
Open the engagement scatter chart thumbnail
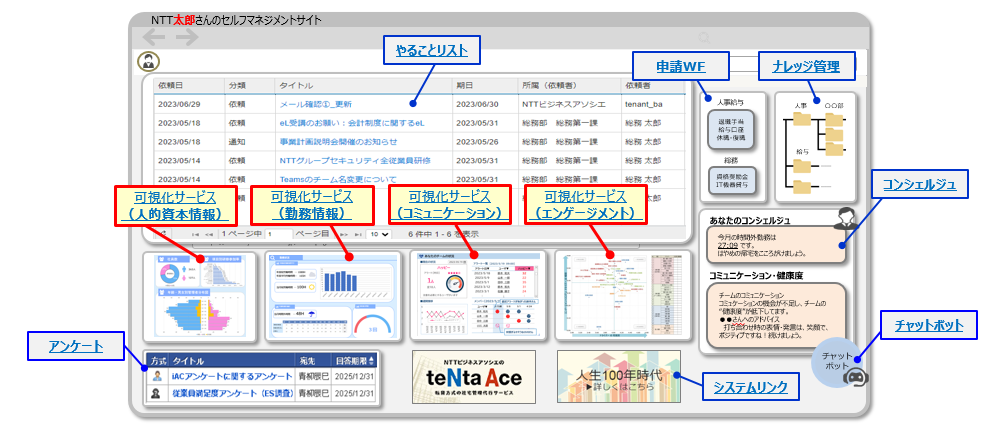point(619,296)
